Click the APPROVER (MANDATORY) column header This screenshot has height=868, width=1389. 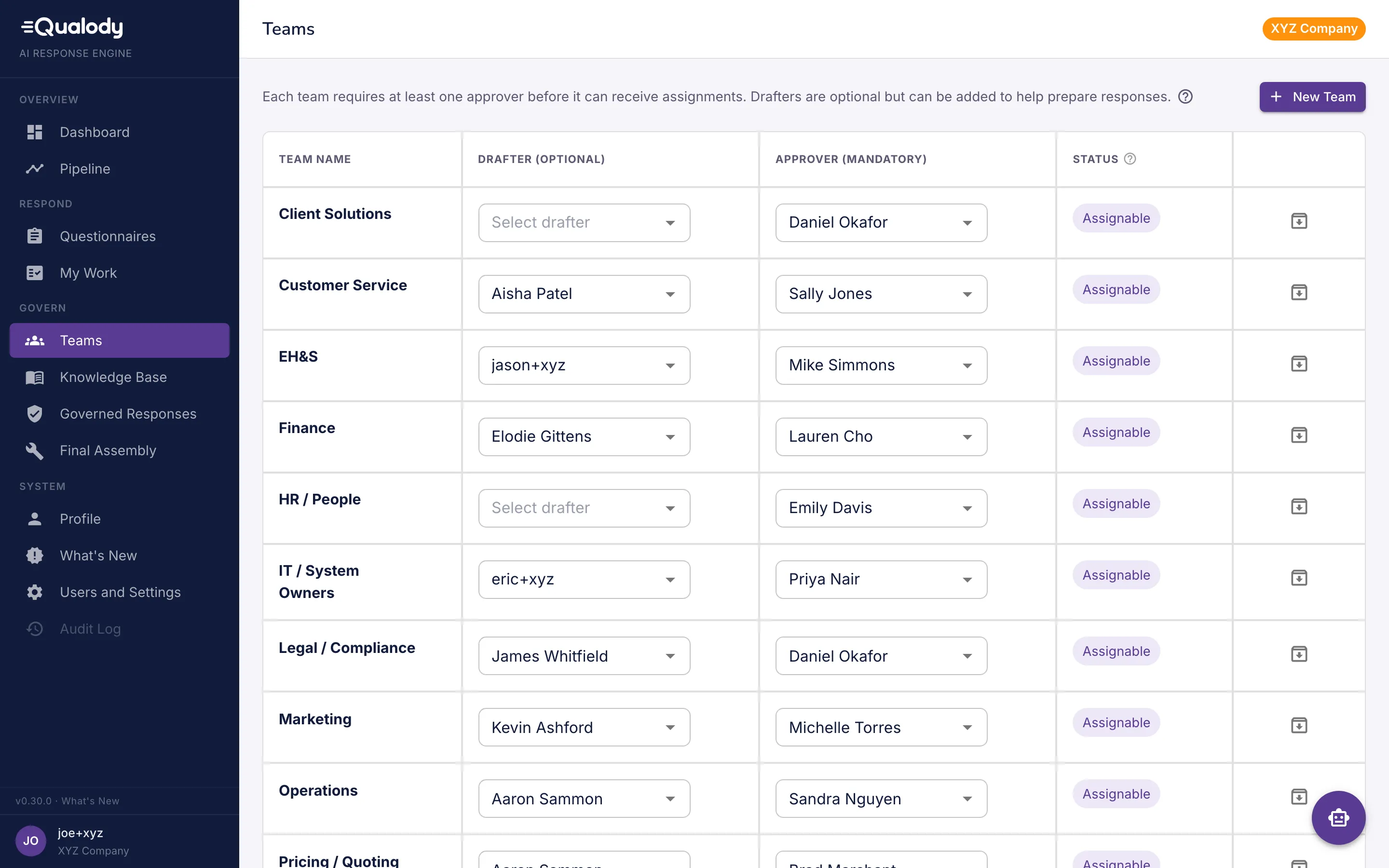tap(851, 159)
